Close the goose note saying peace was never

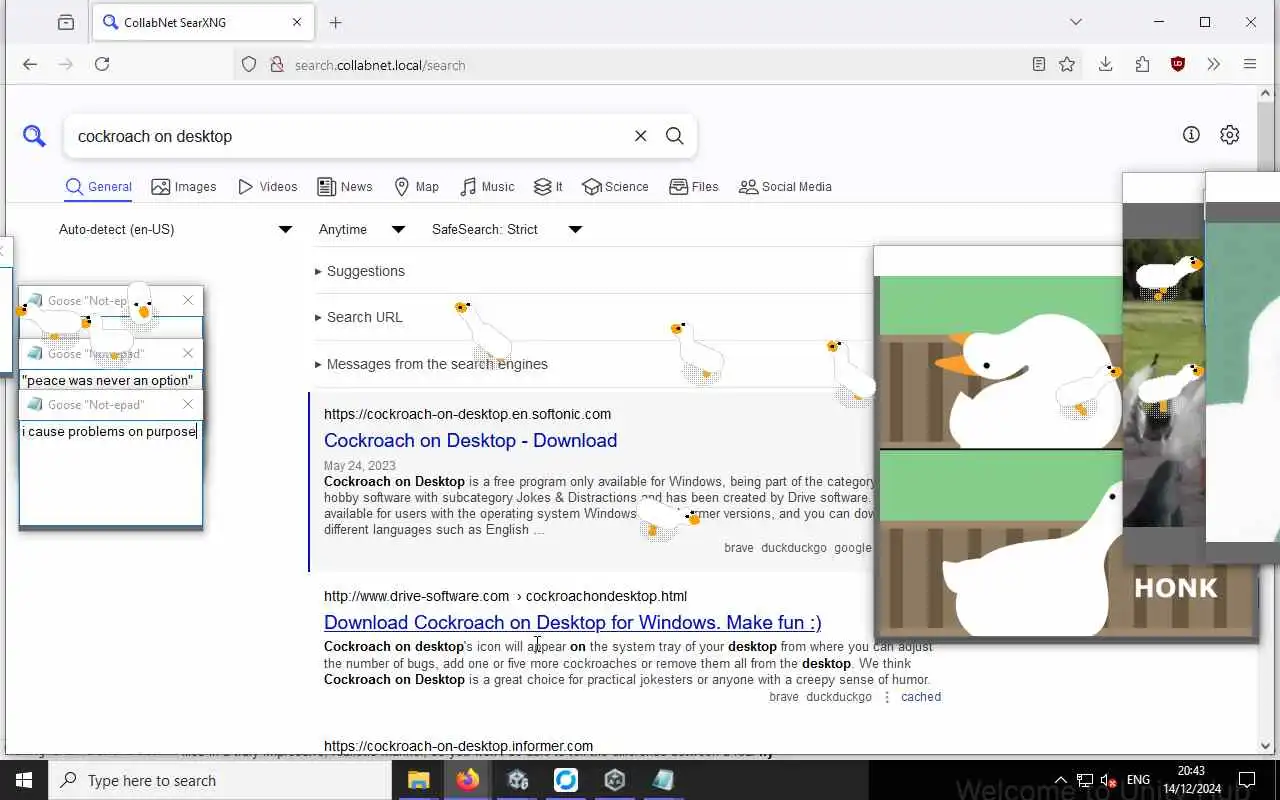coord(188,353)
